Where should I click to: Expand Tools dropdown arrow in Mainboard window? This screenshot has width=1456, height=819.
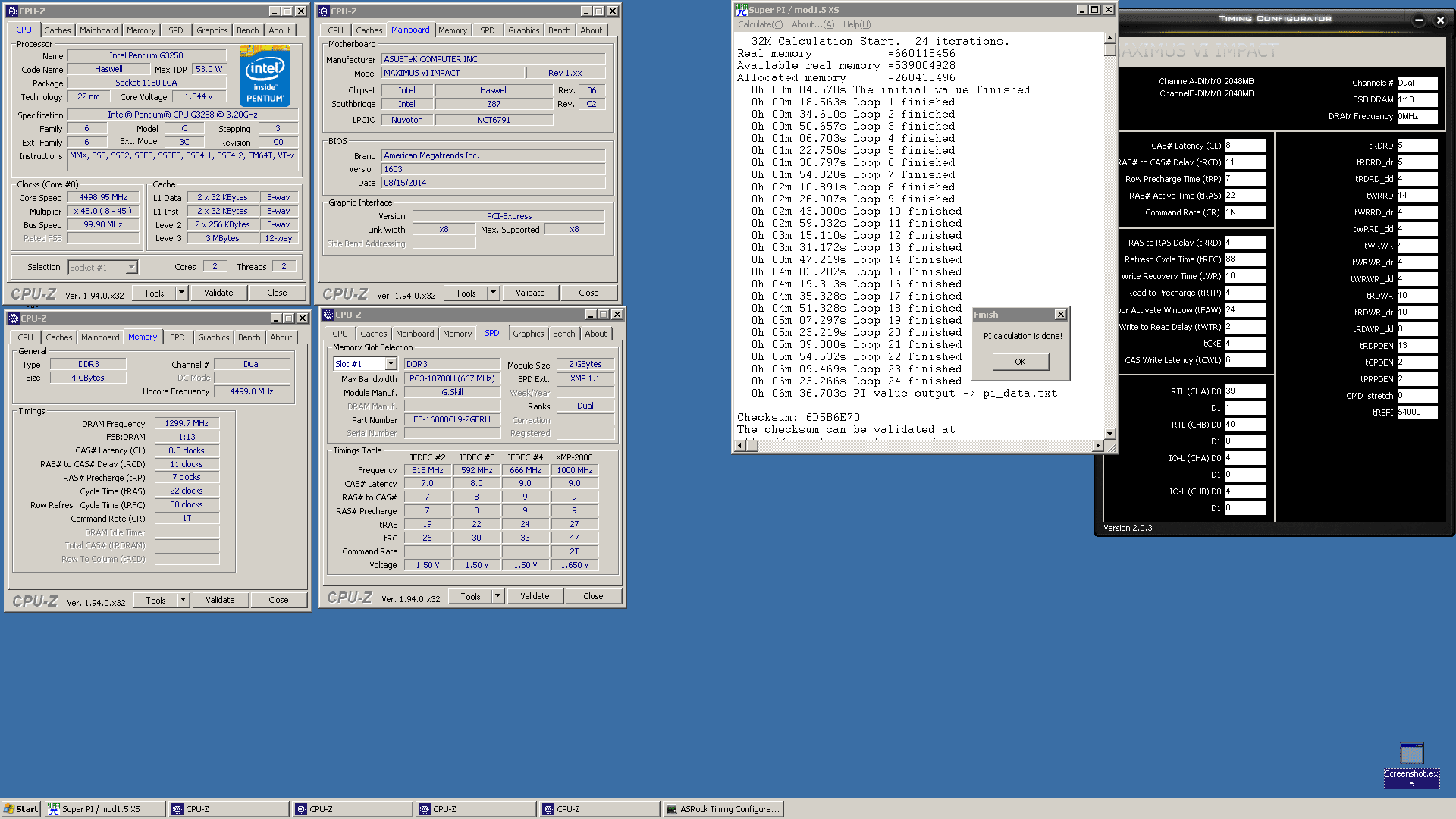(493, 293)
